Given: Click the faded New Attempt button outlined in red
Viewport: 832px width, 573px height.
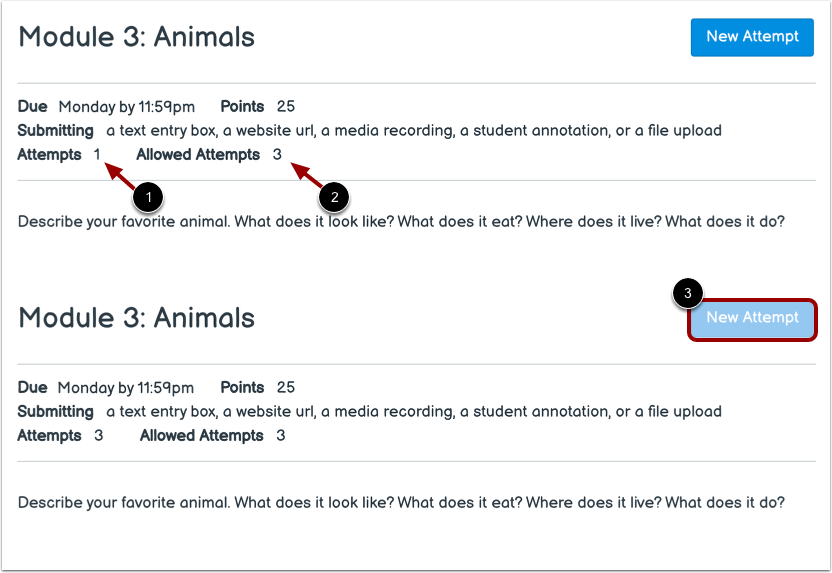Looking at the screenshot, I should 752,318.
